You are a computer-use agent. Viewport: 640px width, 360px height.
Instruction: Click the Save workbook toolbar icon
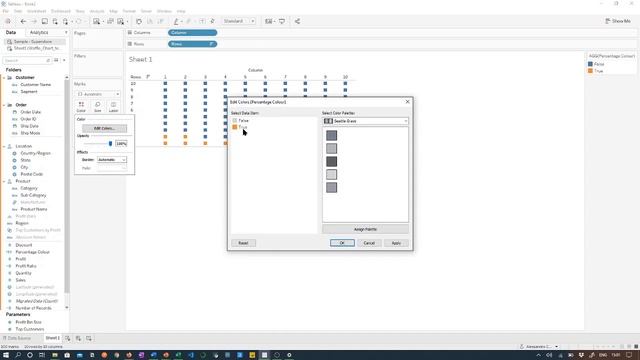[44, 21]
